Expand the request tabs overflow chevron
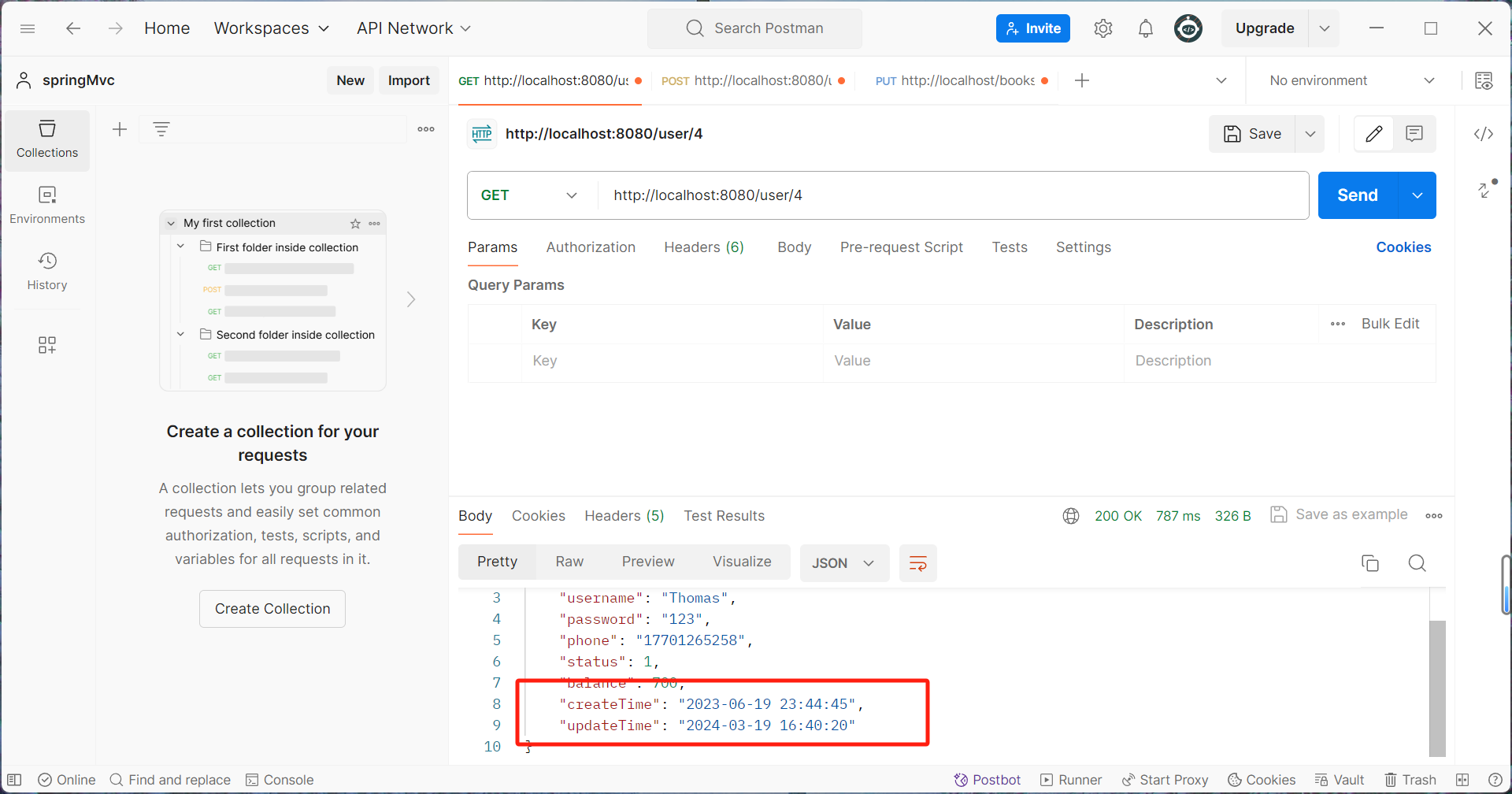Screen dimensions: 1512x794 [1221, 80]
